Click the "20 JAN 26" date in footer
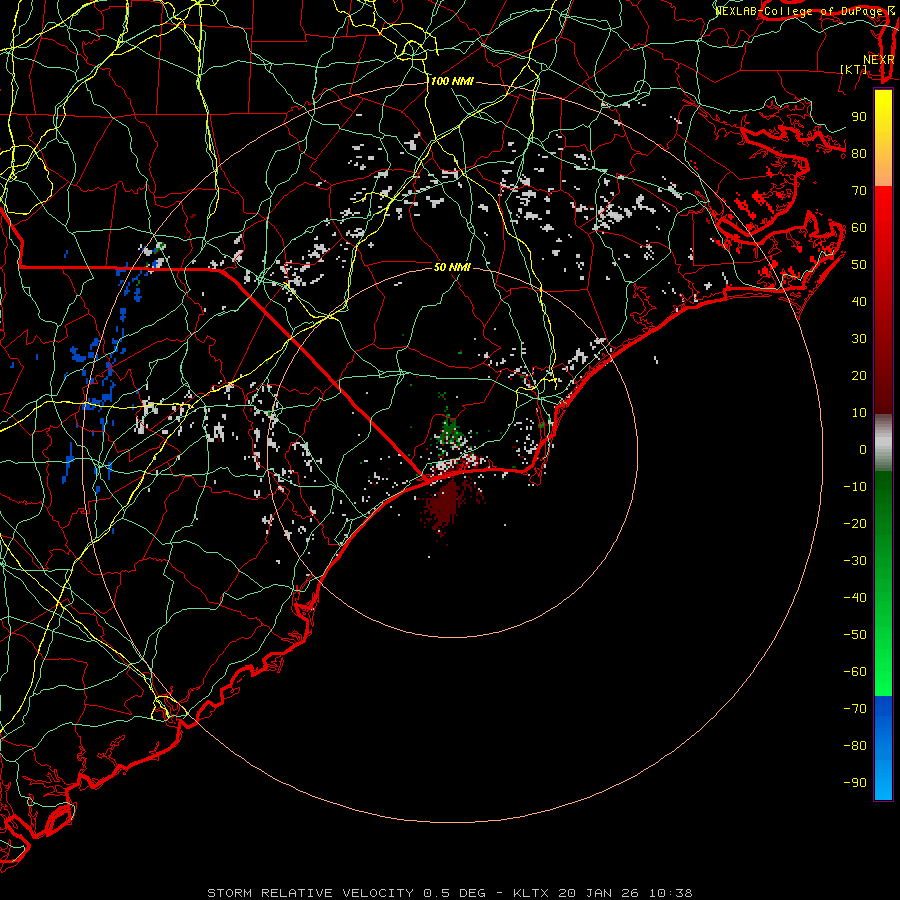The image size is (900, 900). 599,893
